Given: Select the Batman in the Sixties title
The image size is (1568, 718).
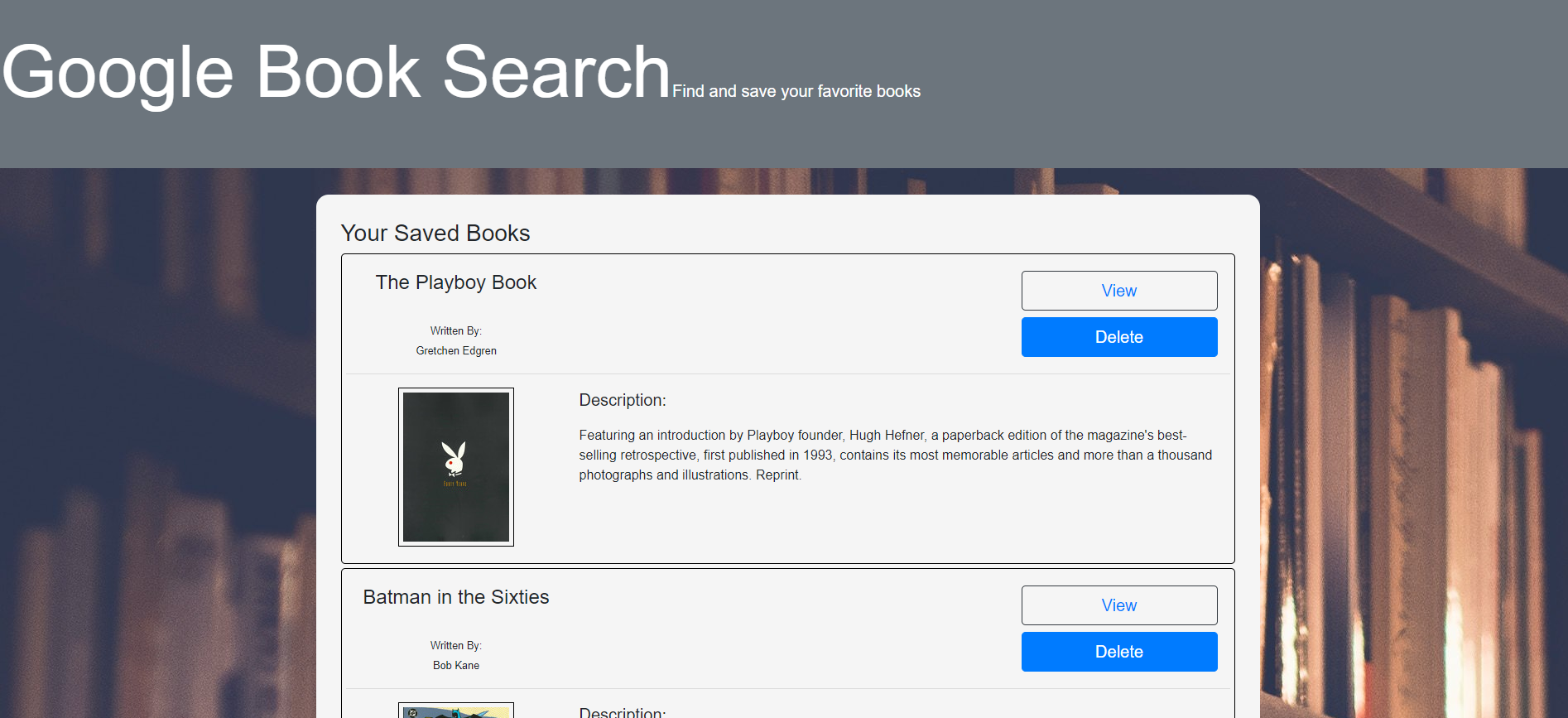Looking at the screenshot, I should coord(455,597).
